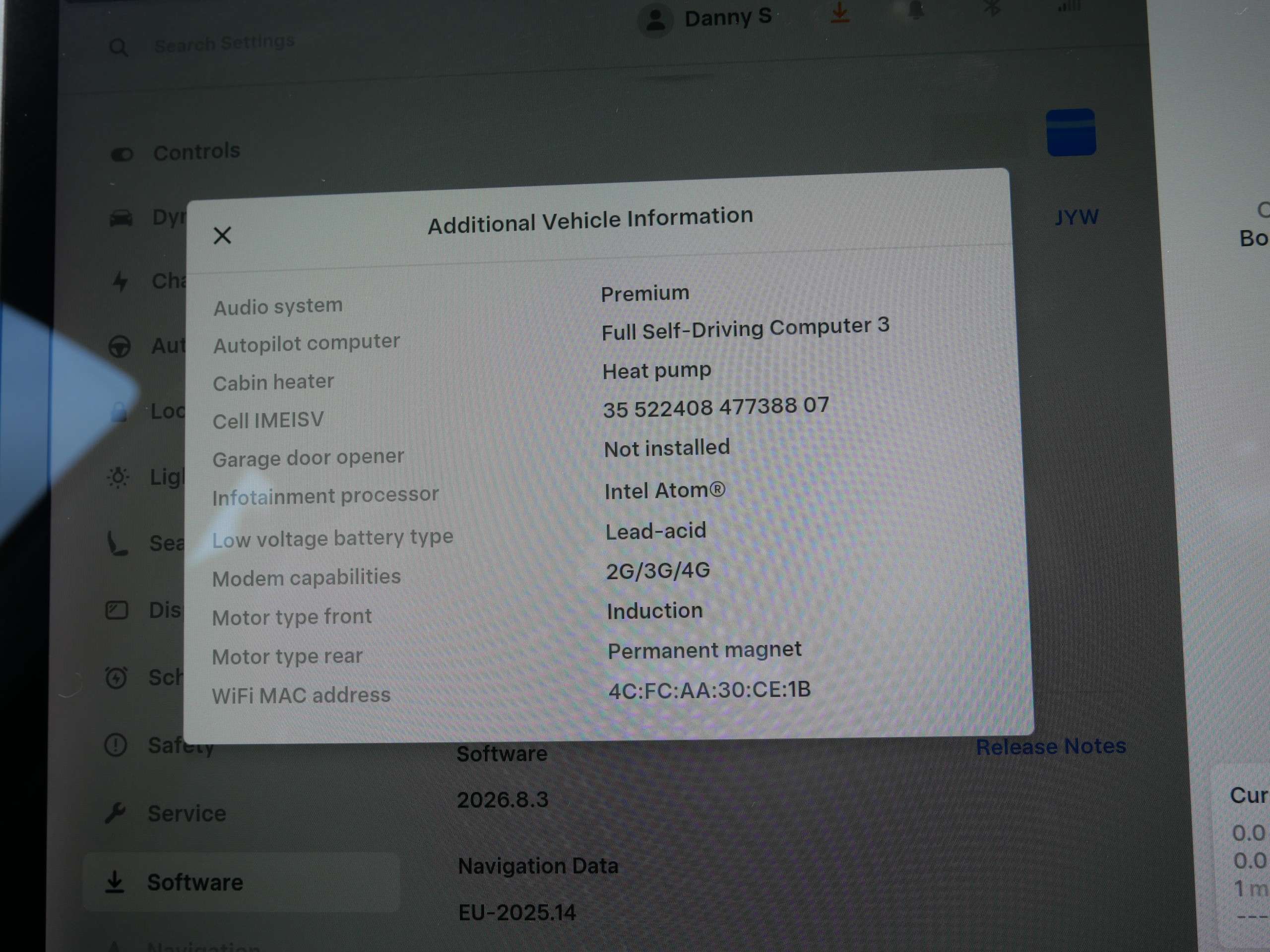The width and height of the screenshot is (1270, 952).
Task: Select the Heat pump value
Action: (x=657, y=371)
